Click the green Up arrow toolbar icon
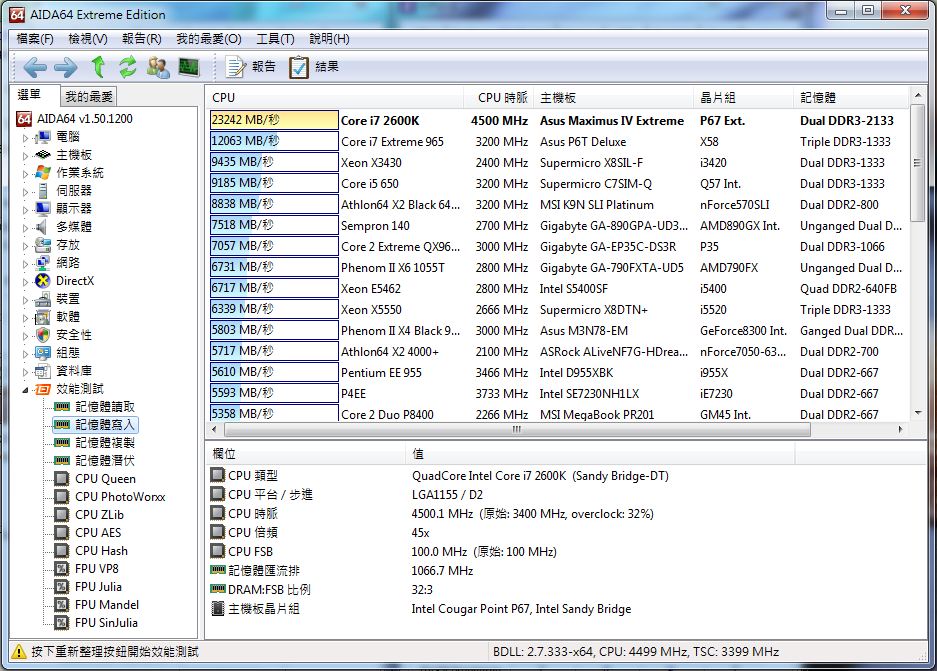This screenshot has height=671, width=937. click(x=98, y=67)
